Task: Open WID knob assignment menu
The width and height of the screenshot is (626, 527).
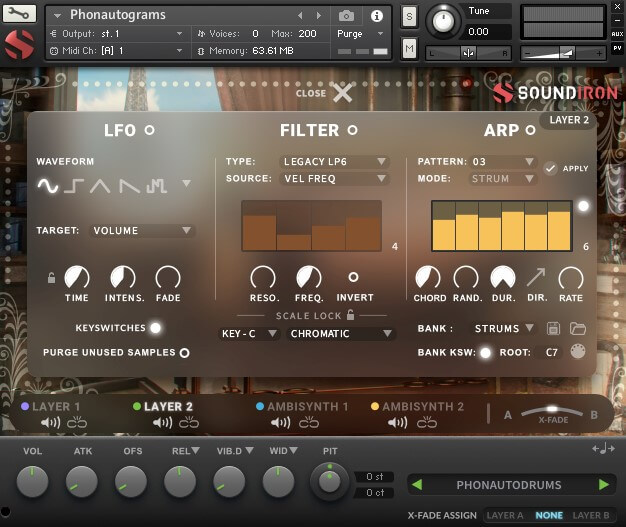Action: click(x=293, y=450)
